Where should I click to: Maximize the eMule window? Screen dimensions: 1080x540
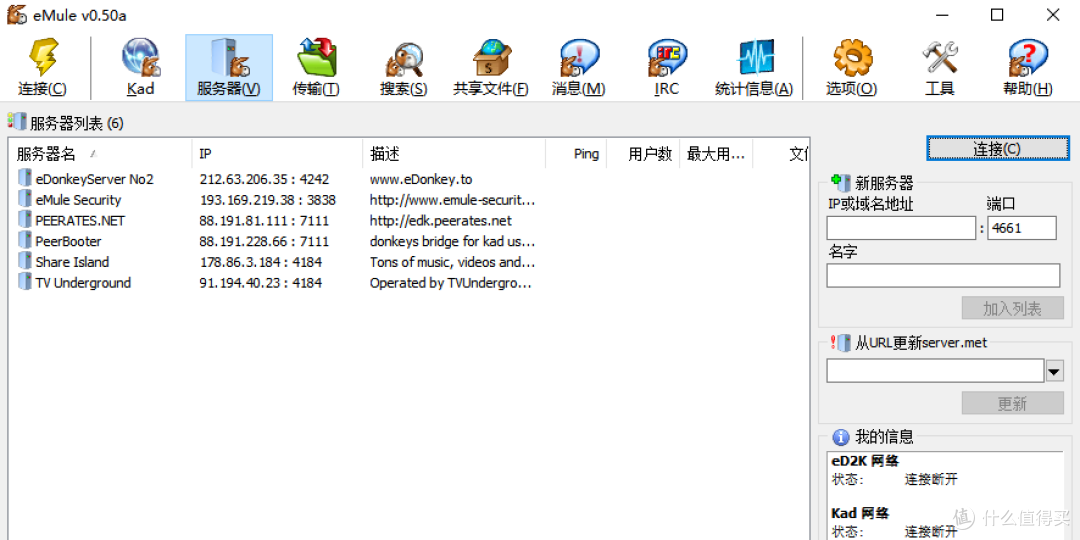(997, 14)
